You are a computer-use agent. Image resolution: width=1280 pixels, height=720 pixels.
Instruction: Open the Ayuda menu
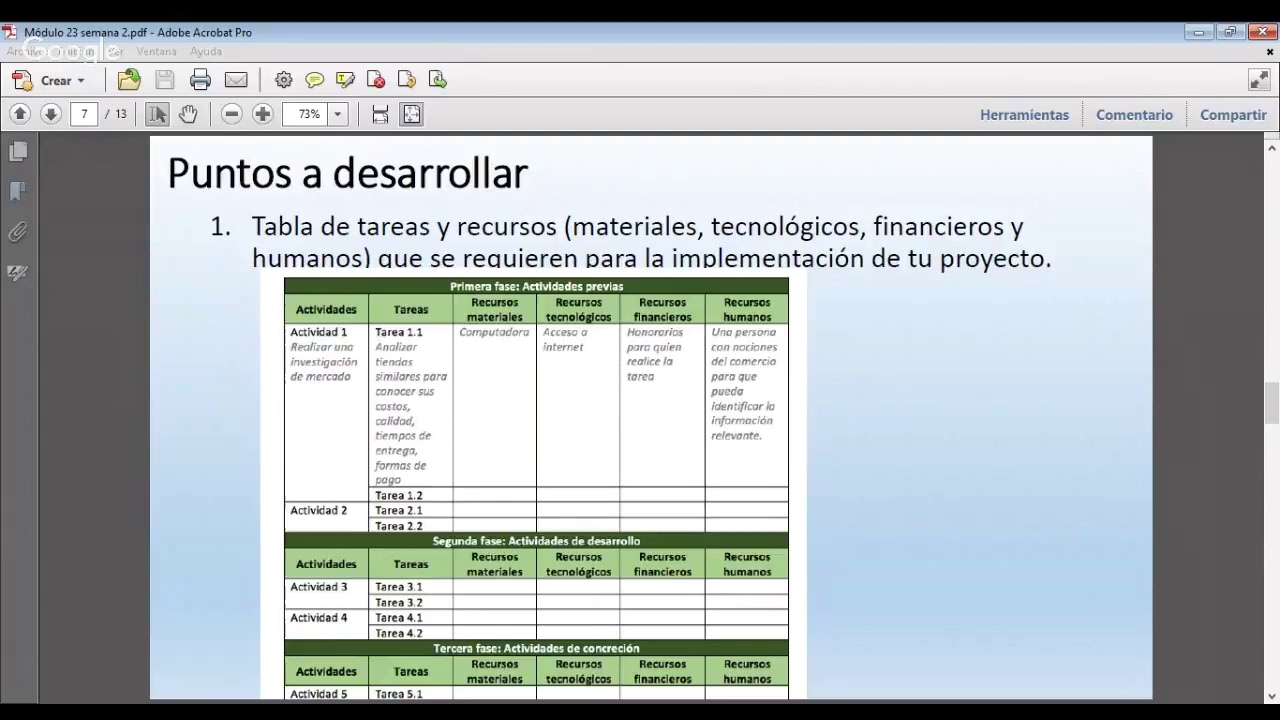[206, 51]
